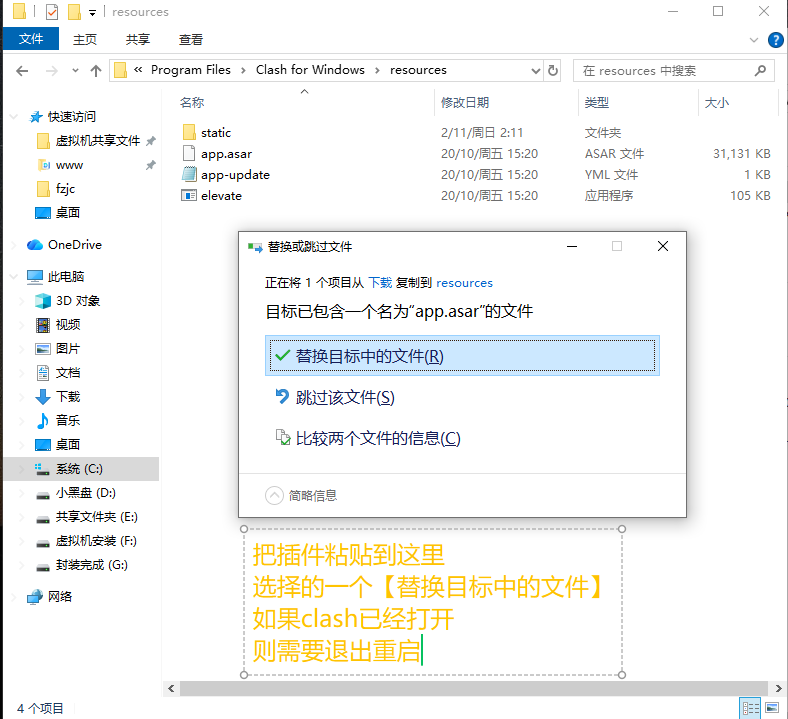Select the elevate application file
788x719 pixels.
(x=221, y=196)
